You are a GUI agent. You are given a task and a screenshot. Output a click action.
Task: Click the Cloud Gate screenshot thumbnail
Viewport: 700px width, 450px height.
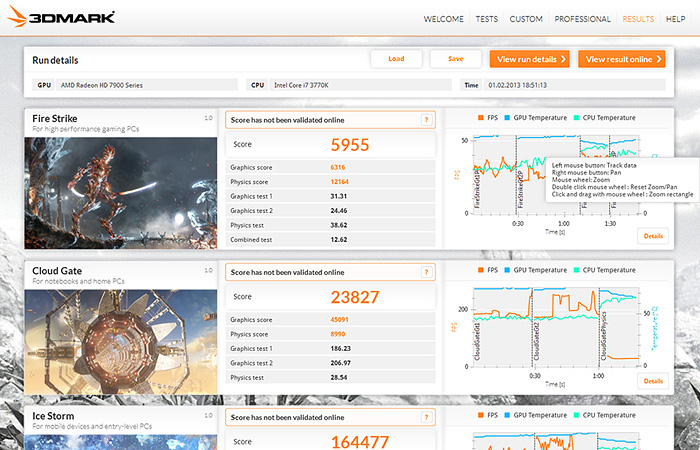(x=121, y=342)
